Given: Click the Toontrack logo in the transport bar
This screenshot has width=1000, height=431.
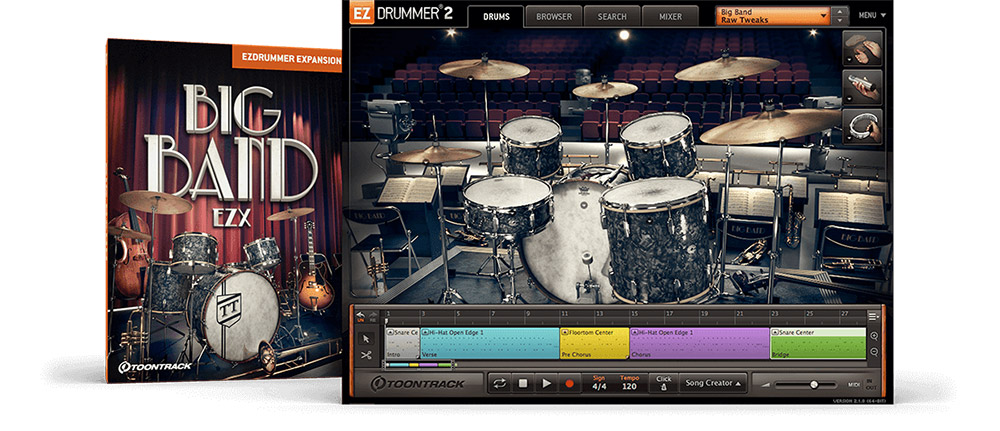Looking at the screenshot, I should click(418, 383).
